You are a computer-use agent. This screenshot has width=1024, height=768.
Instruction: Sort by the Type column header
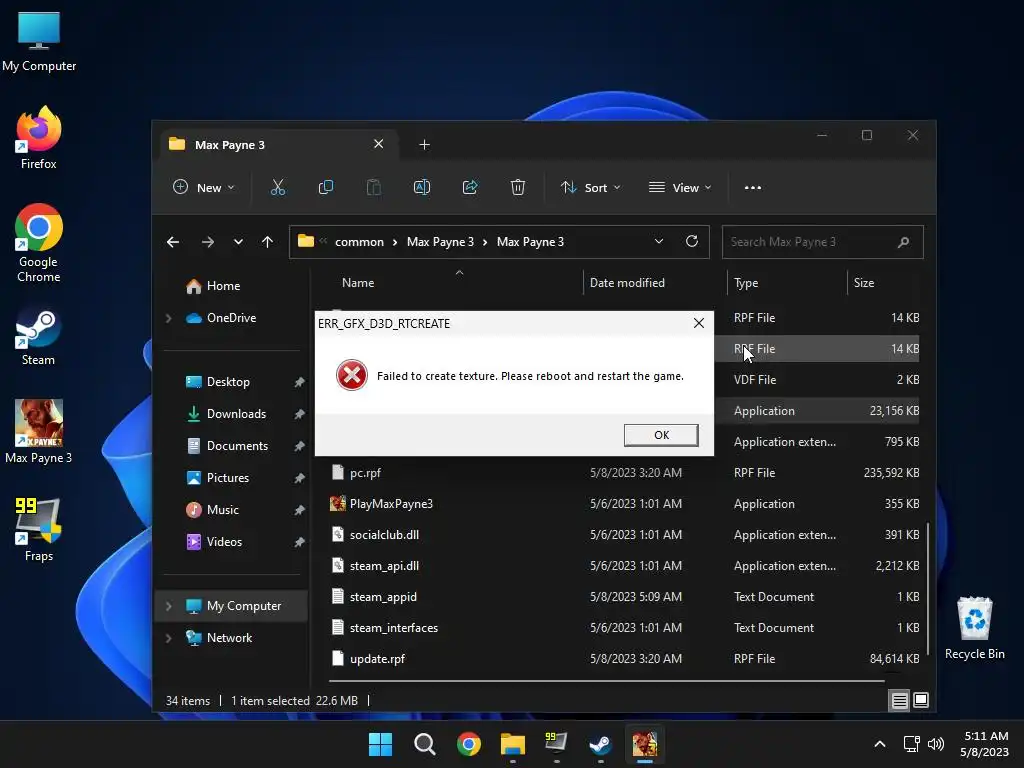point(746,283)
